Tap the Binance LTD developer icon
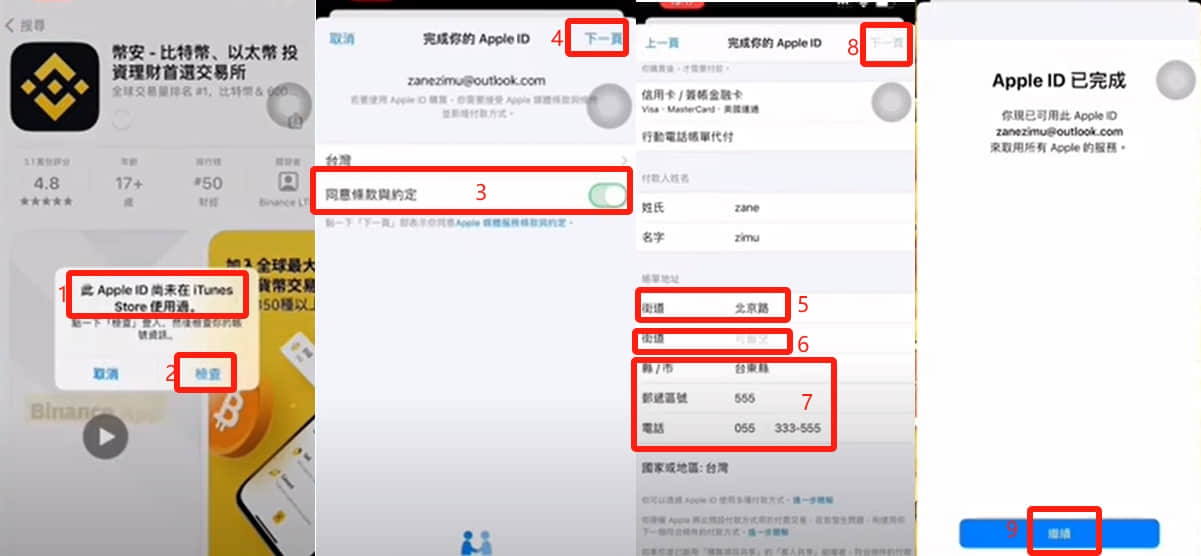 pos(288,182)
